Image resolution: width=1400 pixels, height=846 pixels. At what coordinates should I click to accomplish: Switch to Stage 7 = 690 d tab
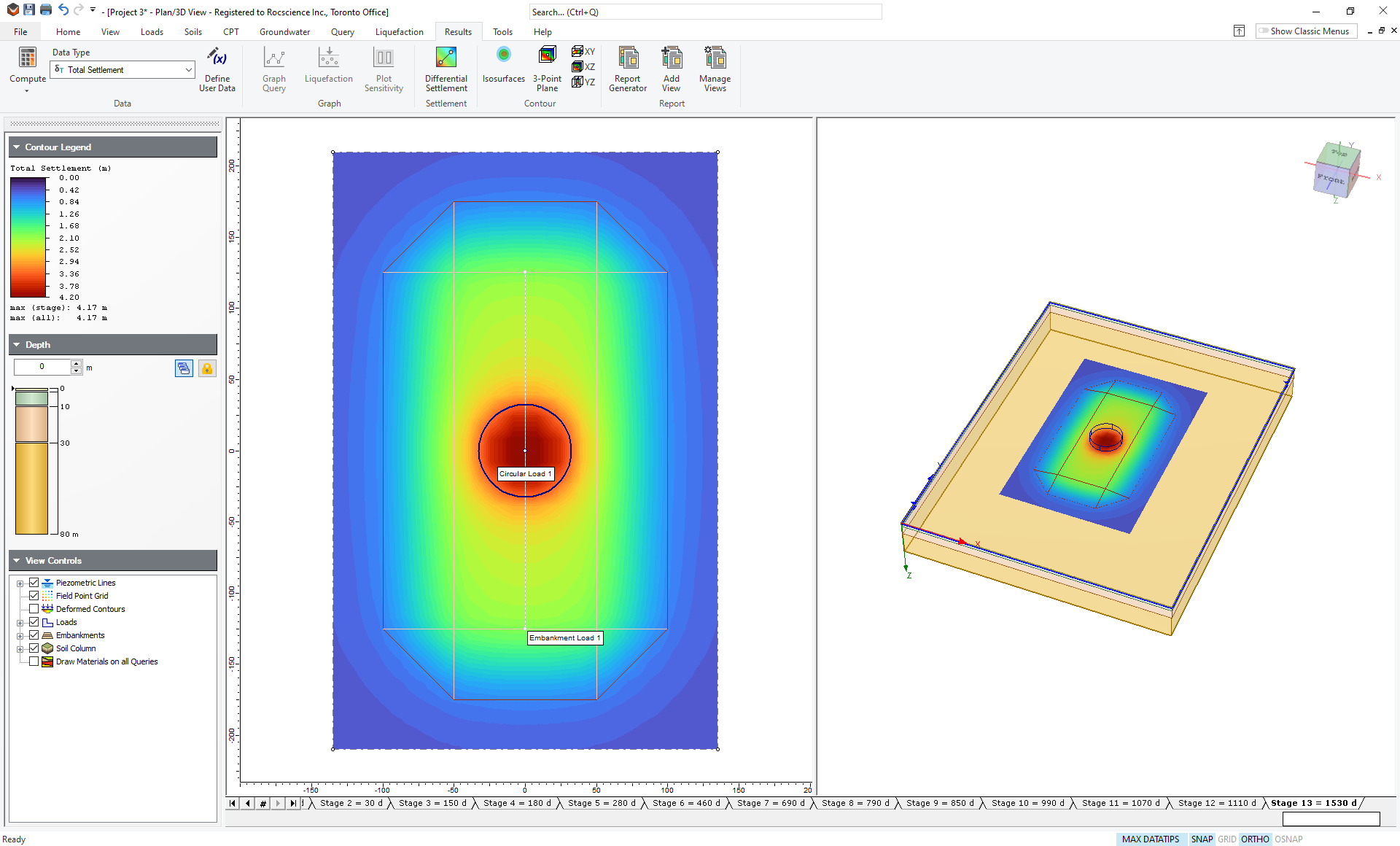pos(772,803)
